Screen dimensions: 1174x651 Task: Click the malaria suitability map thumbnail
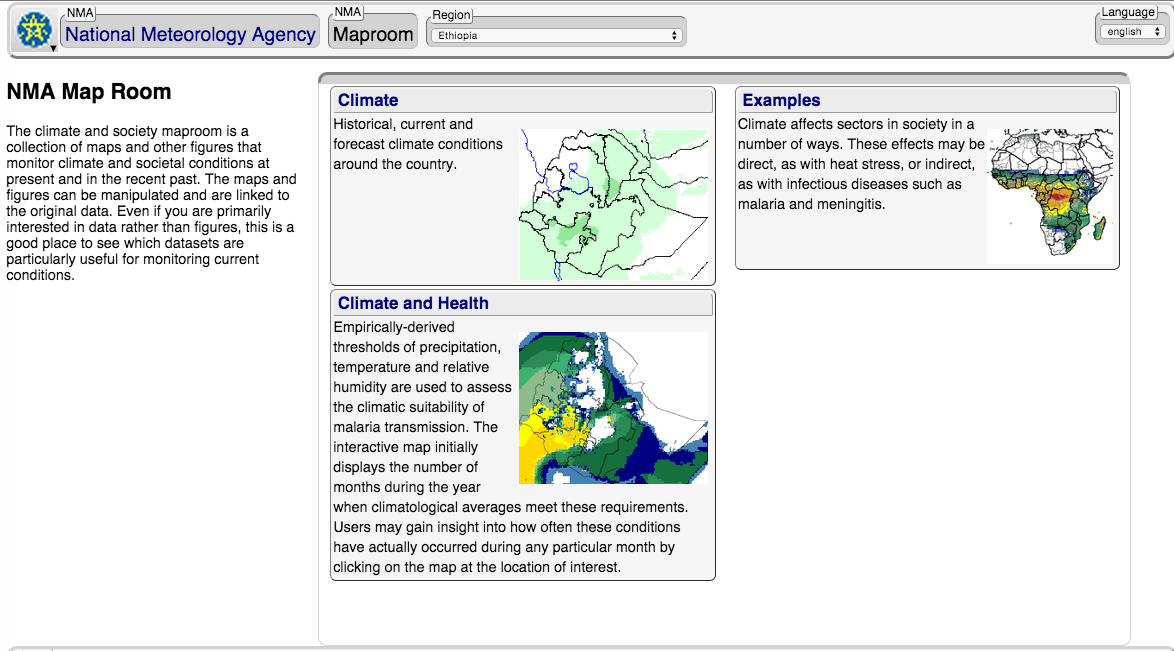613,408
